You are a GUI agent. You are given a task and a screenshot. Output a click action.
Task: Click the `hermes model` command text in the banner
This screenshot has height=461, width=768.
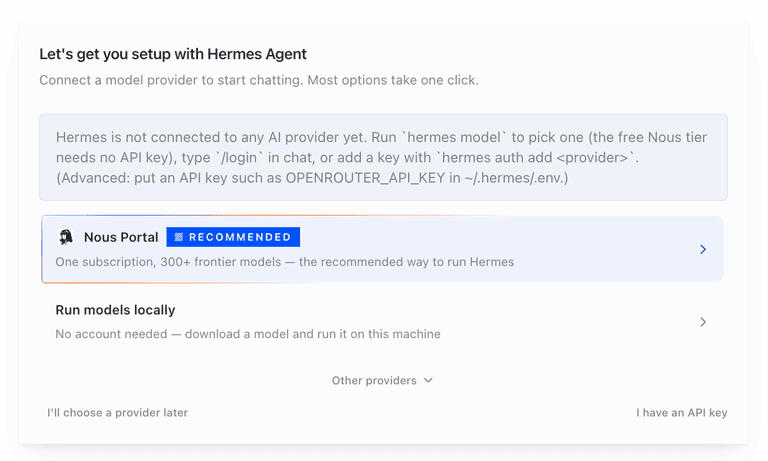point(454,137)
